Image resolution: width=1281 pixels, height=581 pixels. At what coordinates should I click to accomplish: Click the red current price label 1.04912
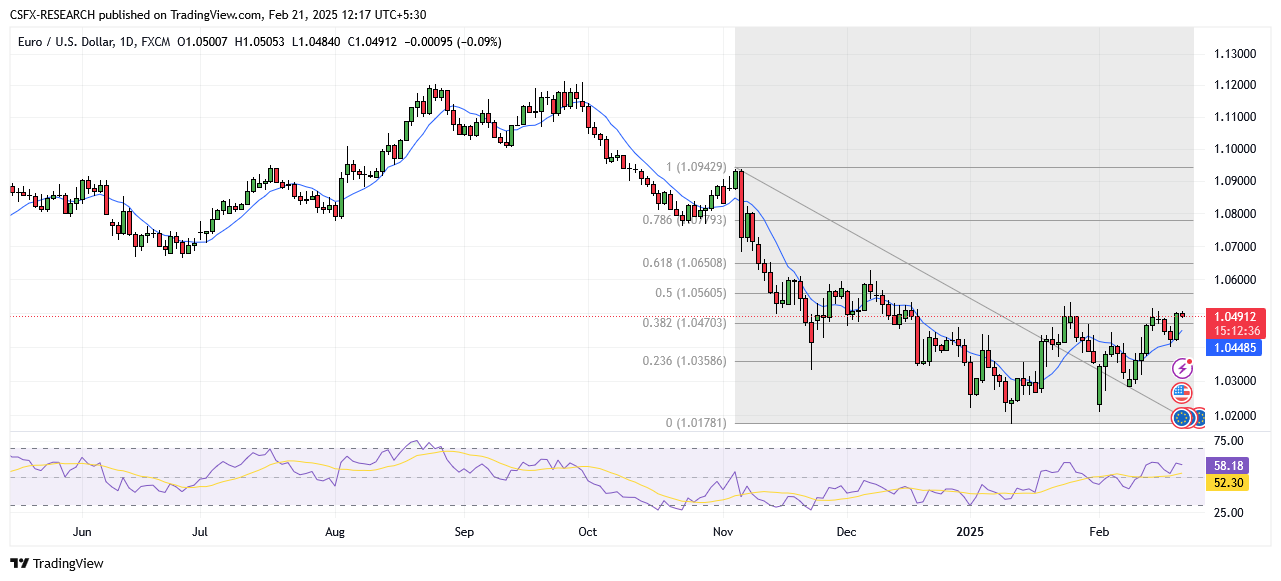[x=1238, y=316]
